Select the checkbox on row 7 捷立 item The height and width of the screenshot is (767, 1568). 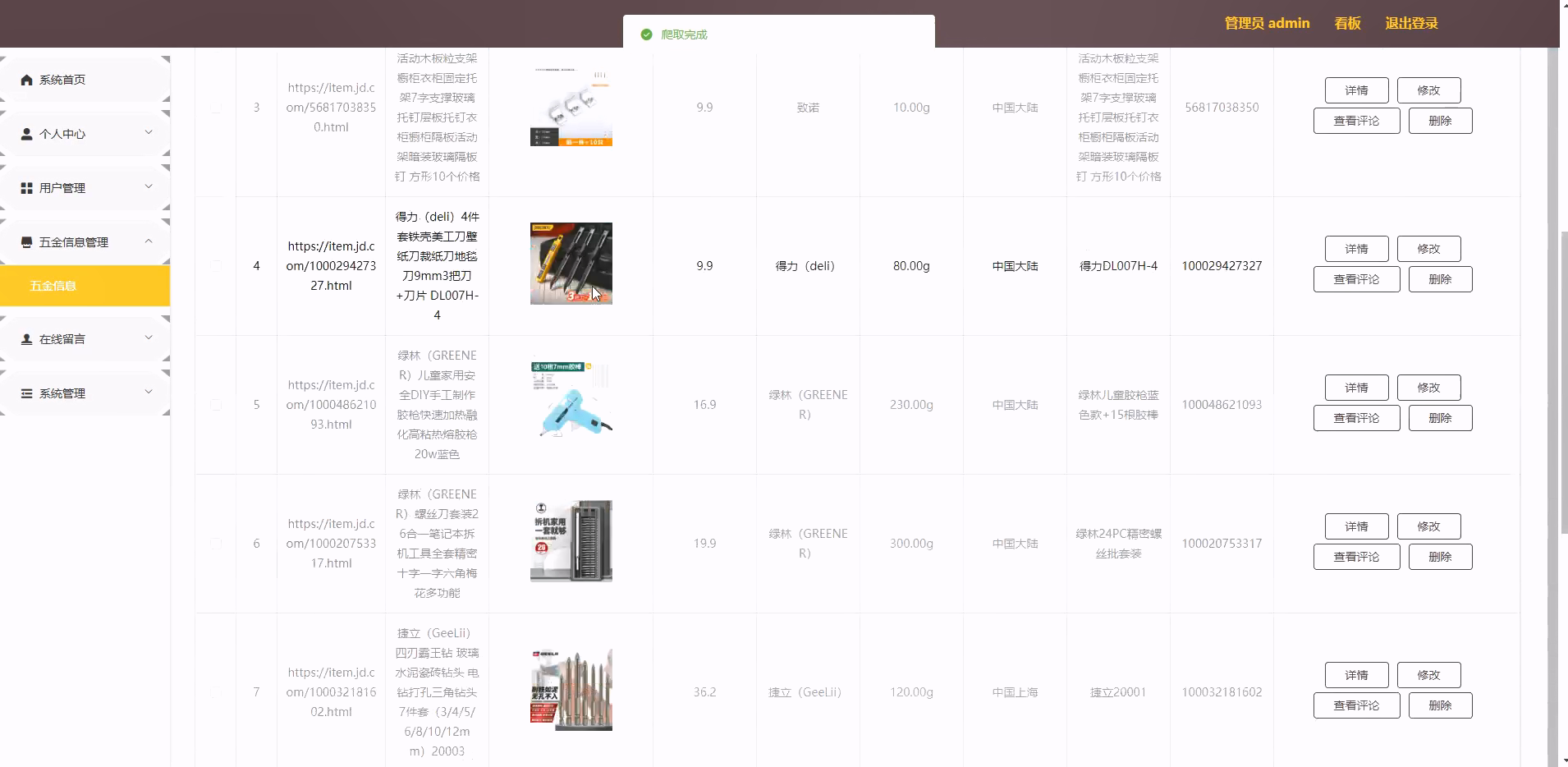[x=216, y=692]
